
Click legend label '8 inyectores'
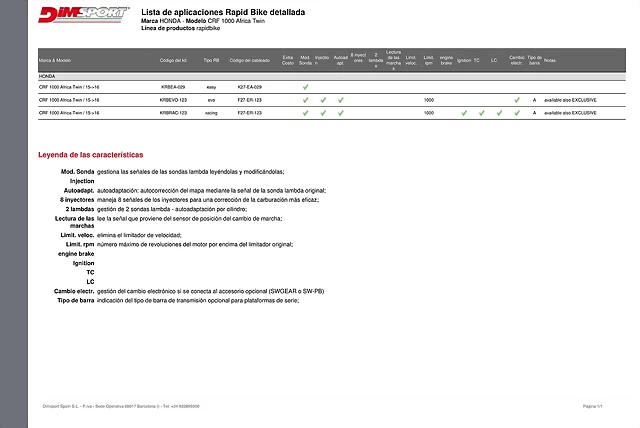point(77,200)
